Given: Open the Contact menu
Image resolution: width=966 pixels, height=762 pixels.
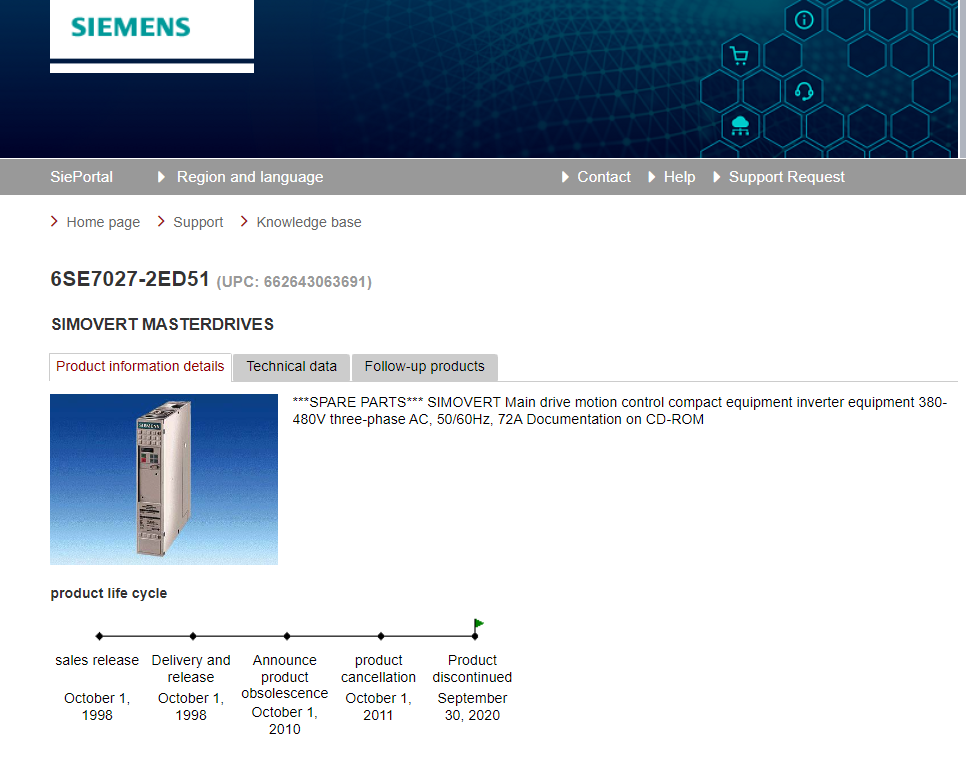Looking at the screenshot, I should [x=603, y=177].
